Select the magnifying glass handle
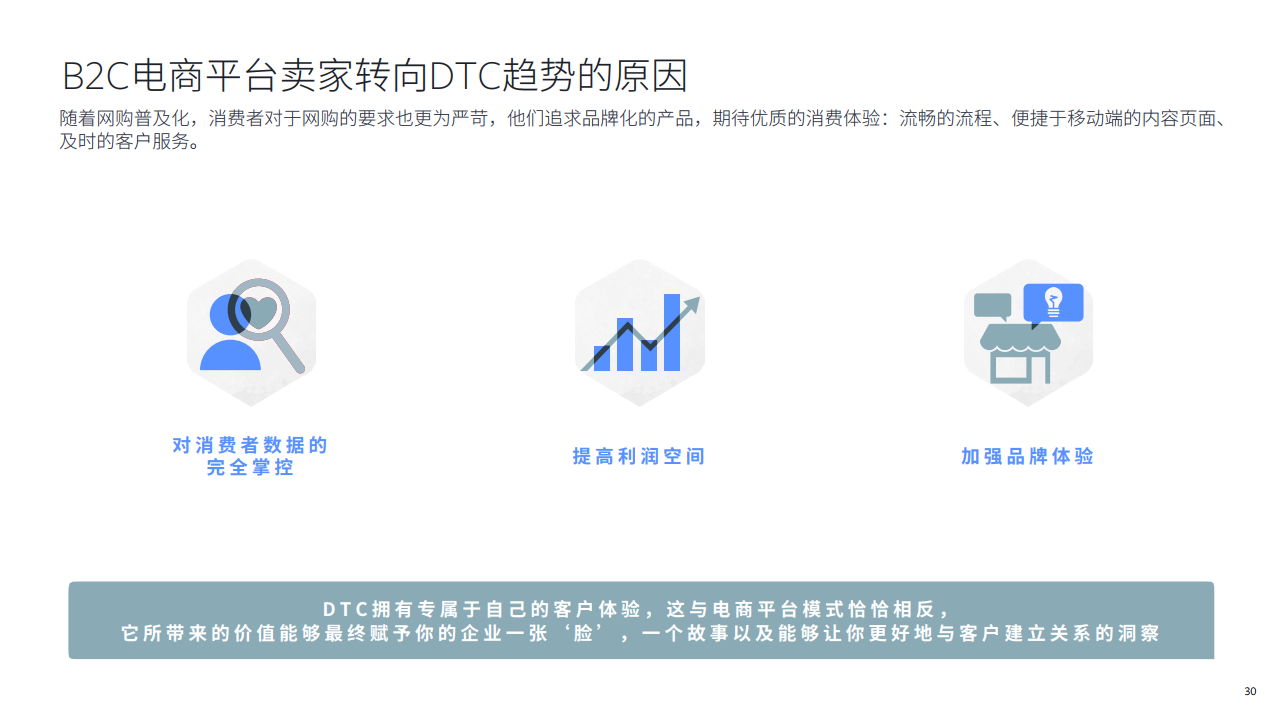The width and height of the screenshot is (1280, 720). 289,356
